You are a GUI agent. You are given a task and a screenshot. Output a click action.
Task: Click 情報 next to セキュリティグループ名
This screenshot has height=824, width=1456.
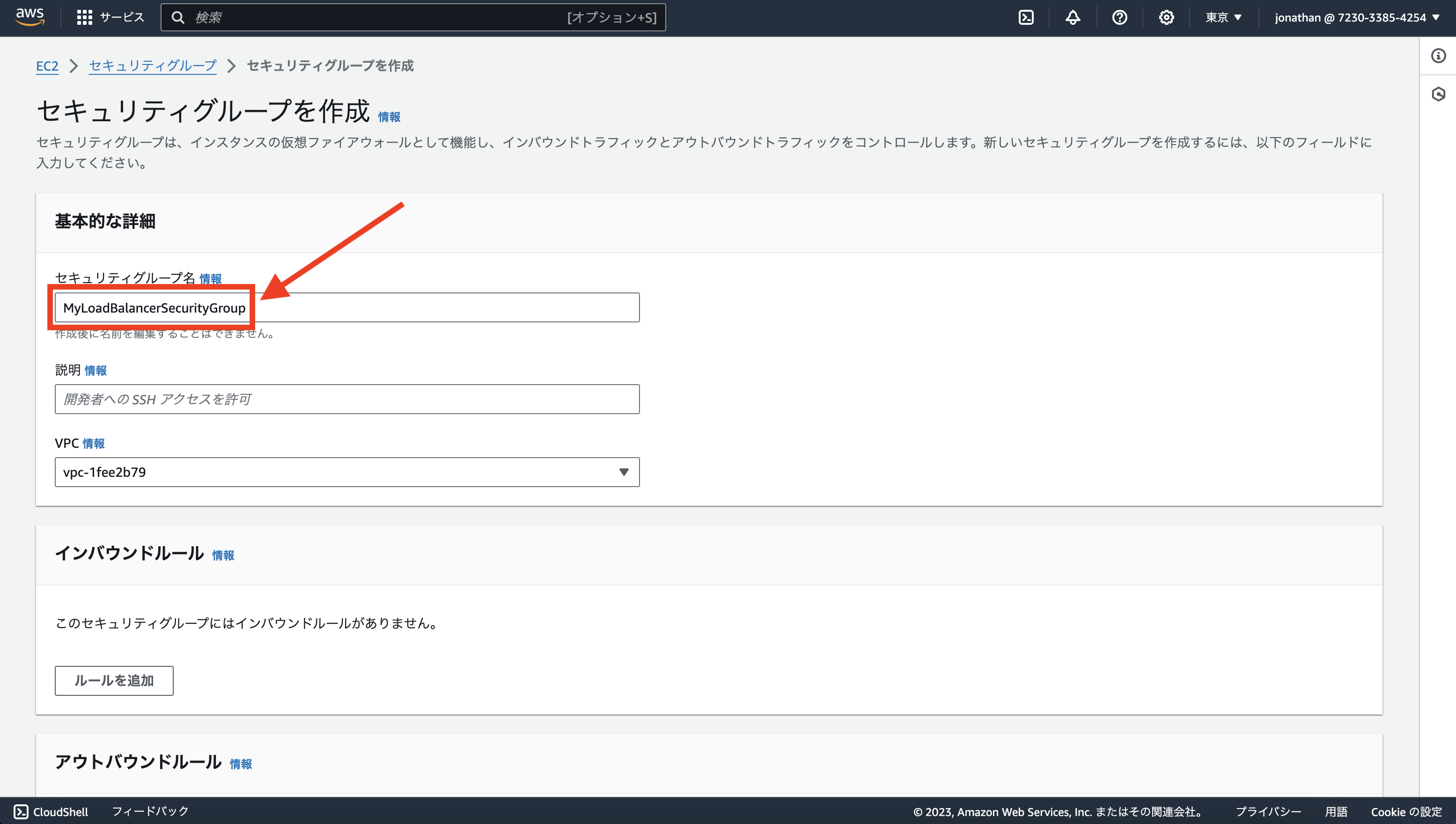tap(210, 278)
